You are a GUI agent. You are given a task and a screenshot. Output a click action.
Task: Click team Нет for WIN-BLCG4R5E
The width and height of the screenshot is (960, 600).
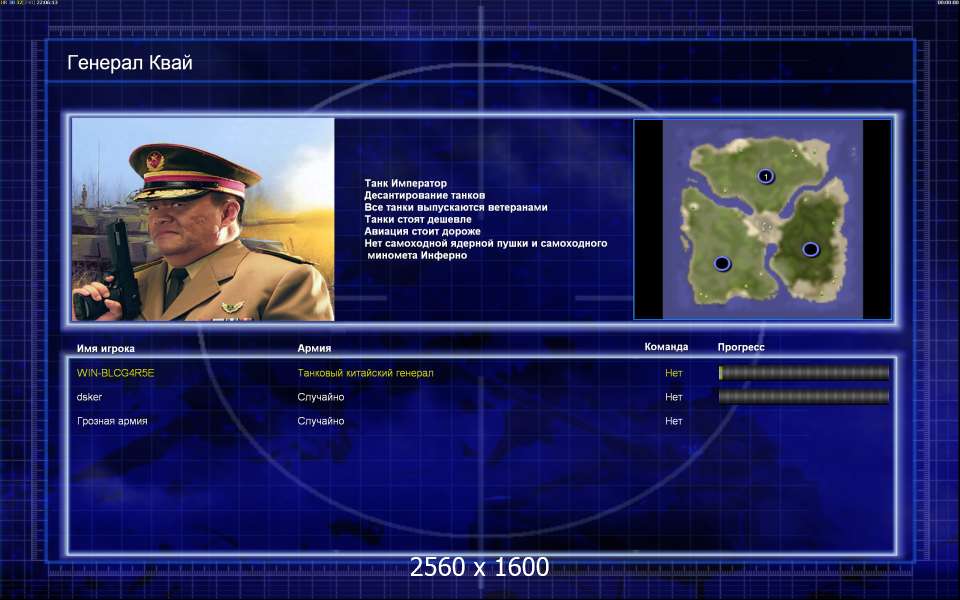point(673,373)
